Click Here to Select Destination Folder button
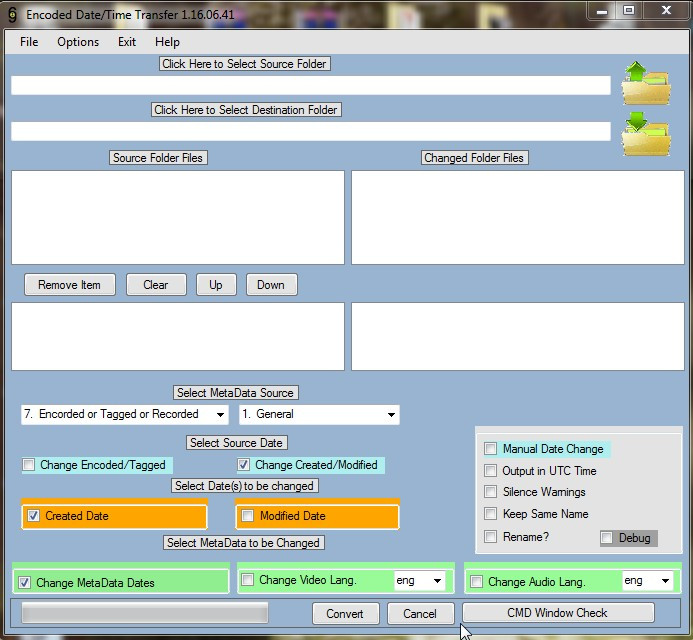Screen dimensions: 693x640 (x=246, y=110)
